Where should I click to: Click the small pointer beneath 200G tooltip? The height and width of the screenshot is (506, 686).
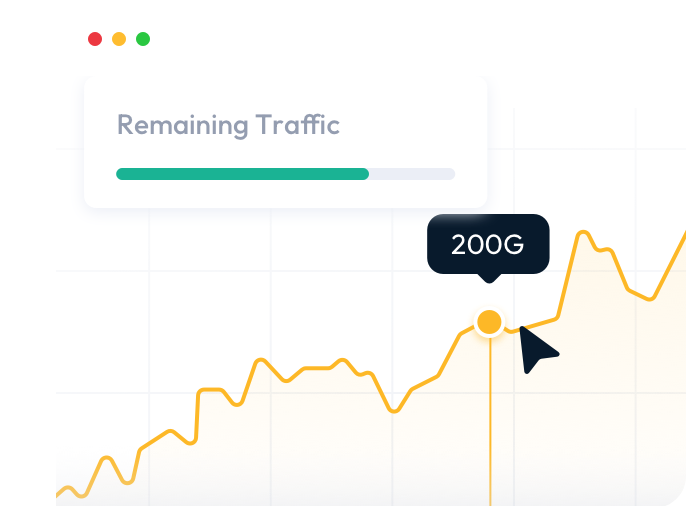pos(488,278)
